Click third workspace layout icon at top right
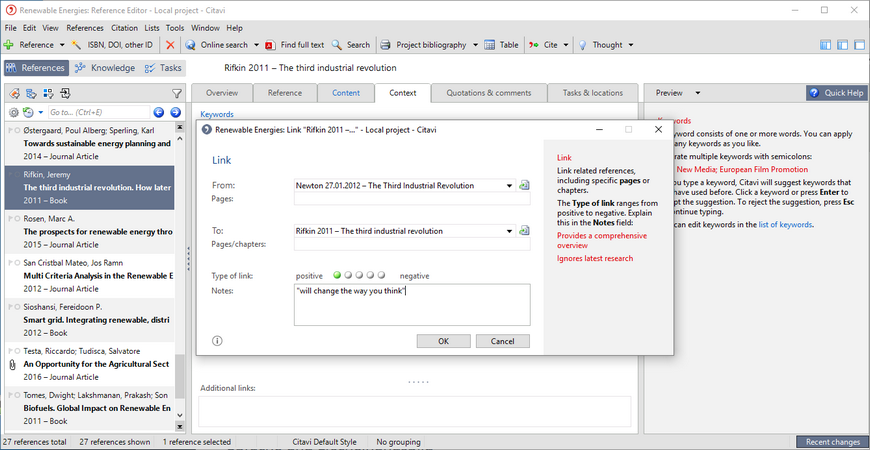The height and width of the screenshot is (450, 870). 858,45
